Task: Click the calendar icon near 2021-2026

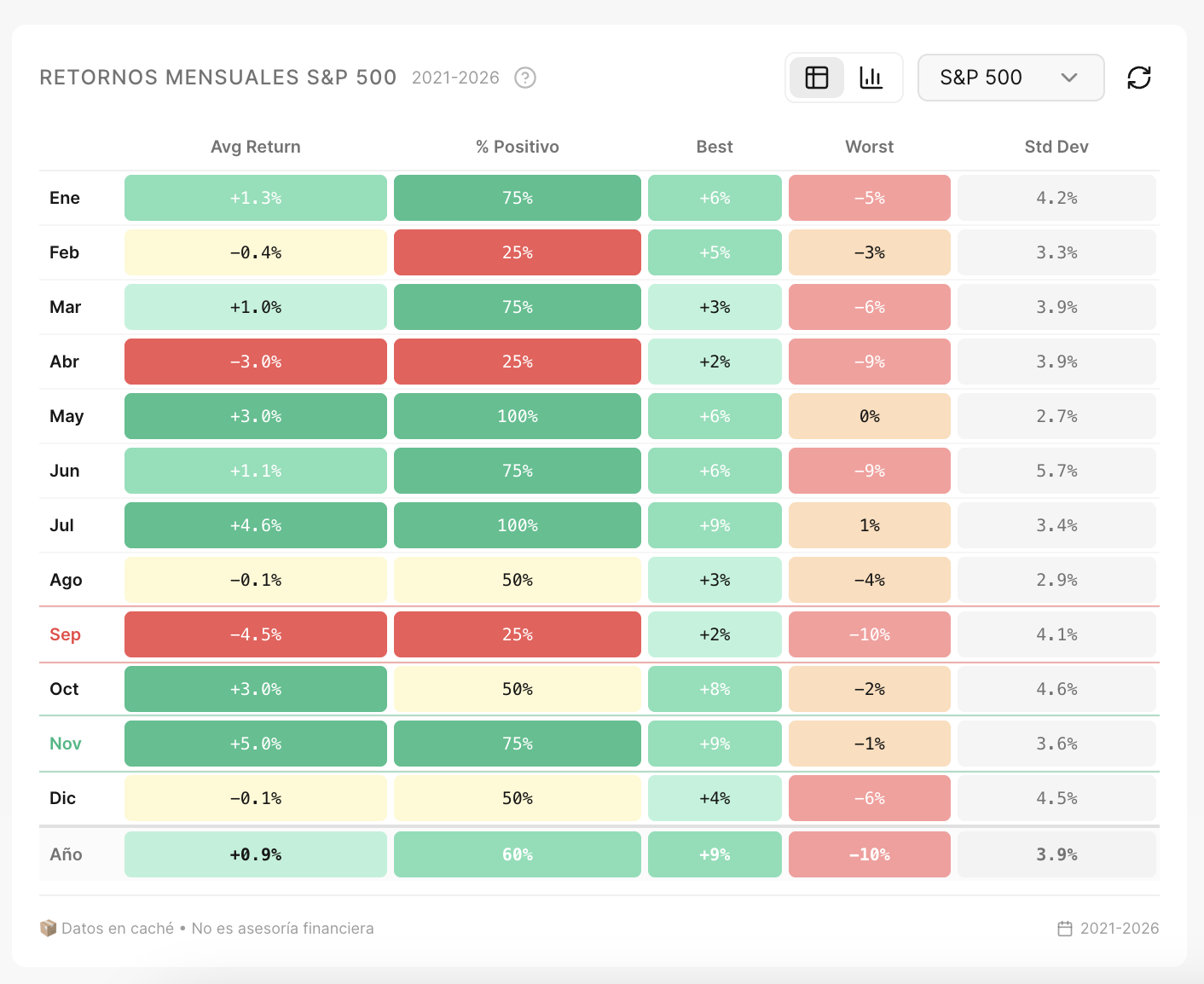Action: coord(1065,929)
